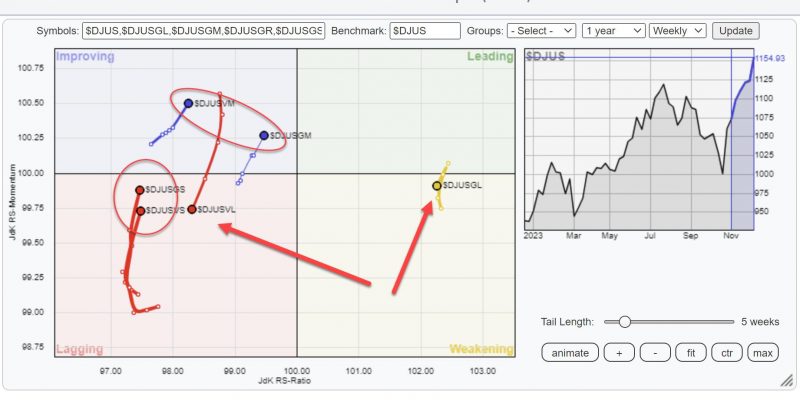Click the Update button
Screen dimensions: 800x400
click(x=736, y=31)
